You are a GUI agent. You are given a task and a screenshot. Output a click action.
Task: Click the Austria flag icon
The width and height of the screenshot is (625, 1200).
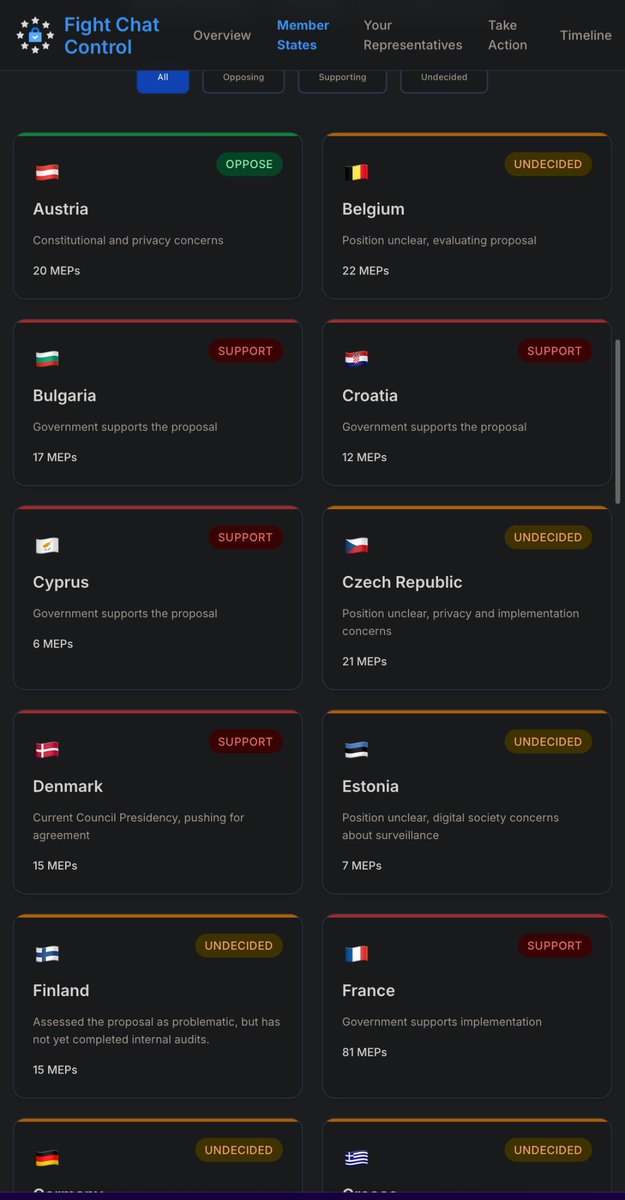[x=47, y=172]
